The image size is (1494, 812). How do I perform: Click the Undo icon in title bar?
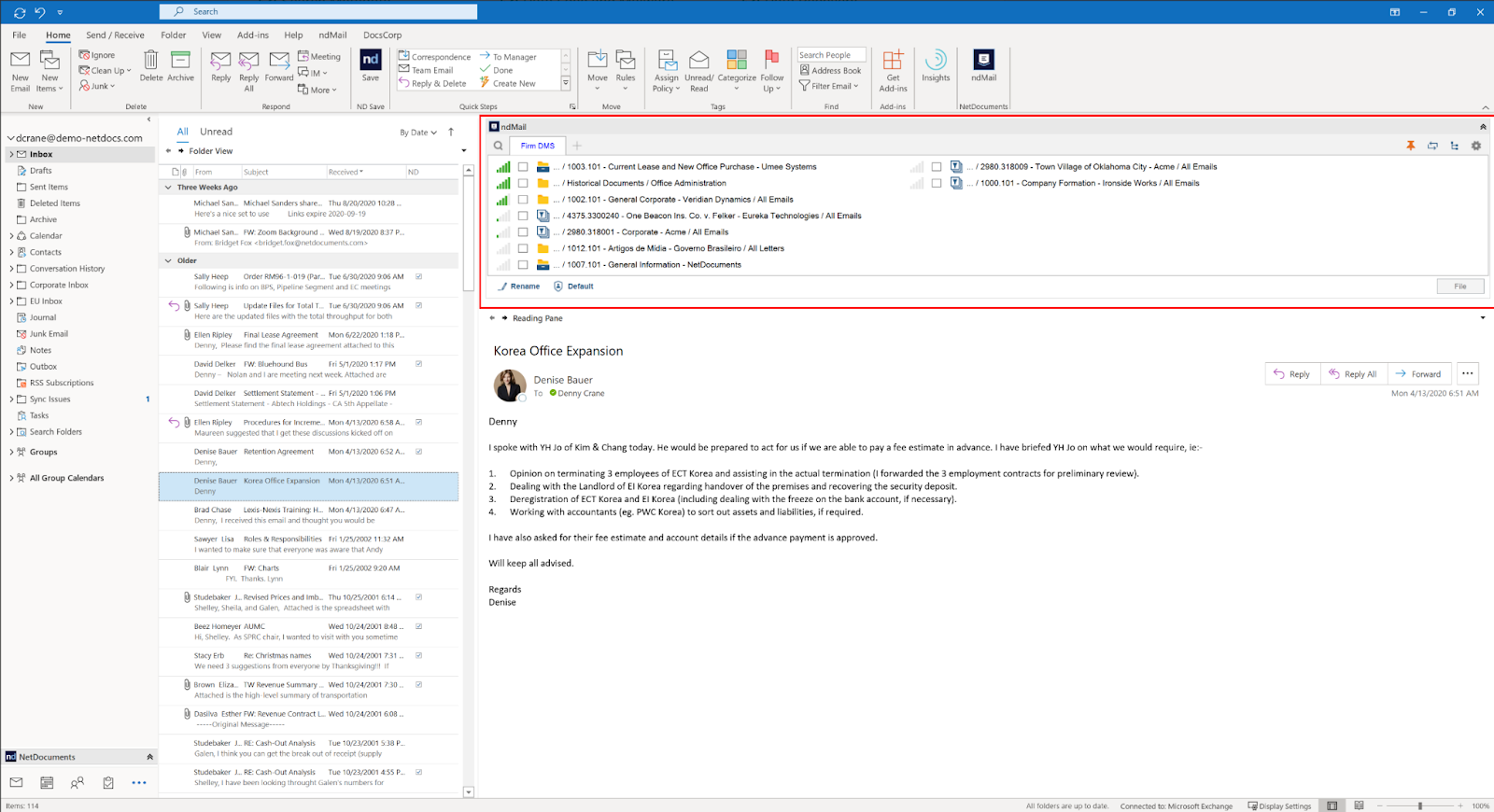39,12
